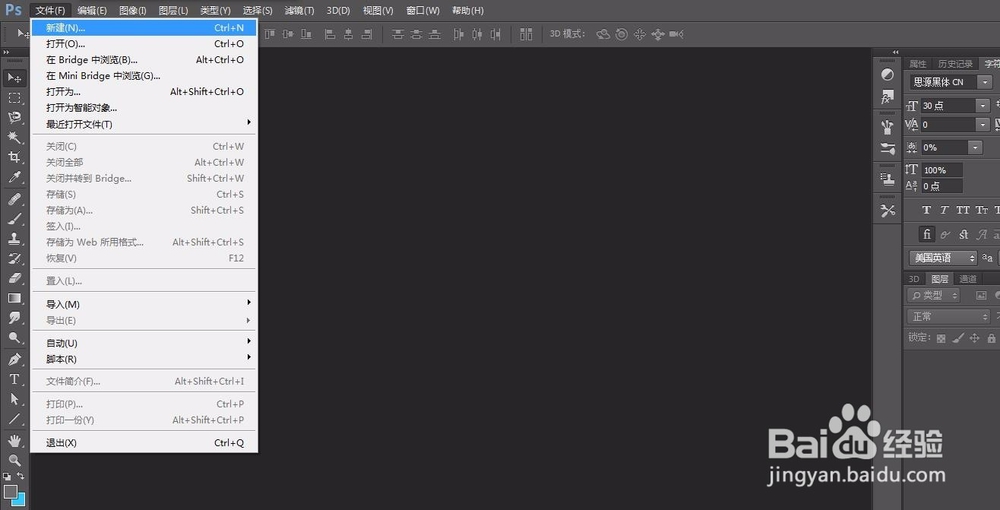1000x510 pixels.
Task: Choose 打开(O)... from File menu
Action: tap(144, 44)
